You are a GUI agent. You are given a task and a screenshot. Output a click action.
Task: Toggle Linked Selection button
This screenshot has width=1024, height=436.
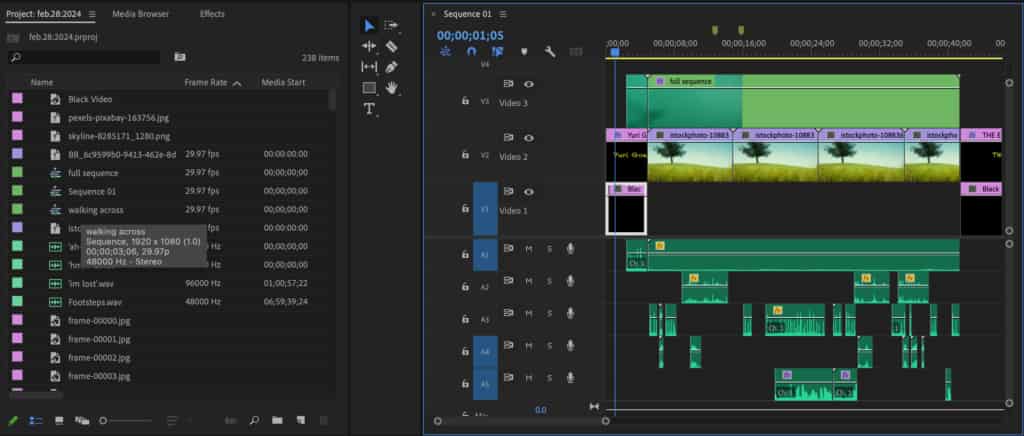click(x=498, y=52)
